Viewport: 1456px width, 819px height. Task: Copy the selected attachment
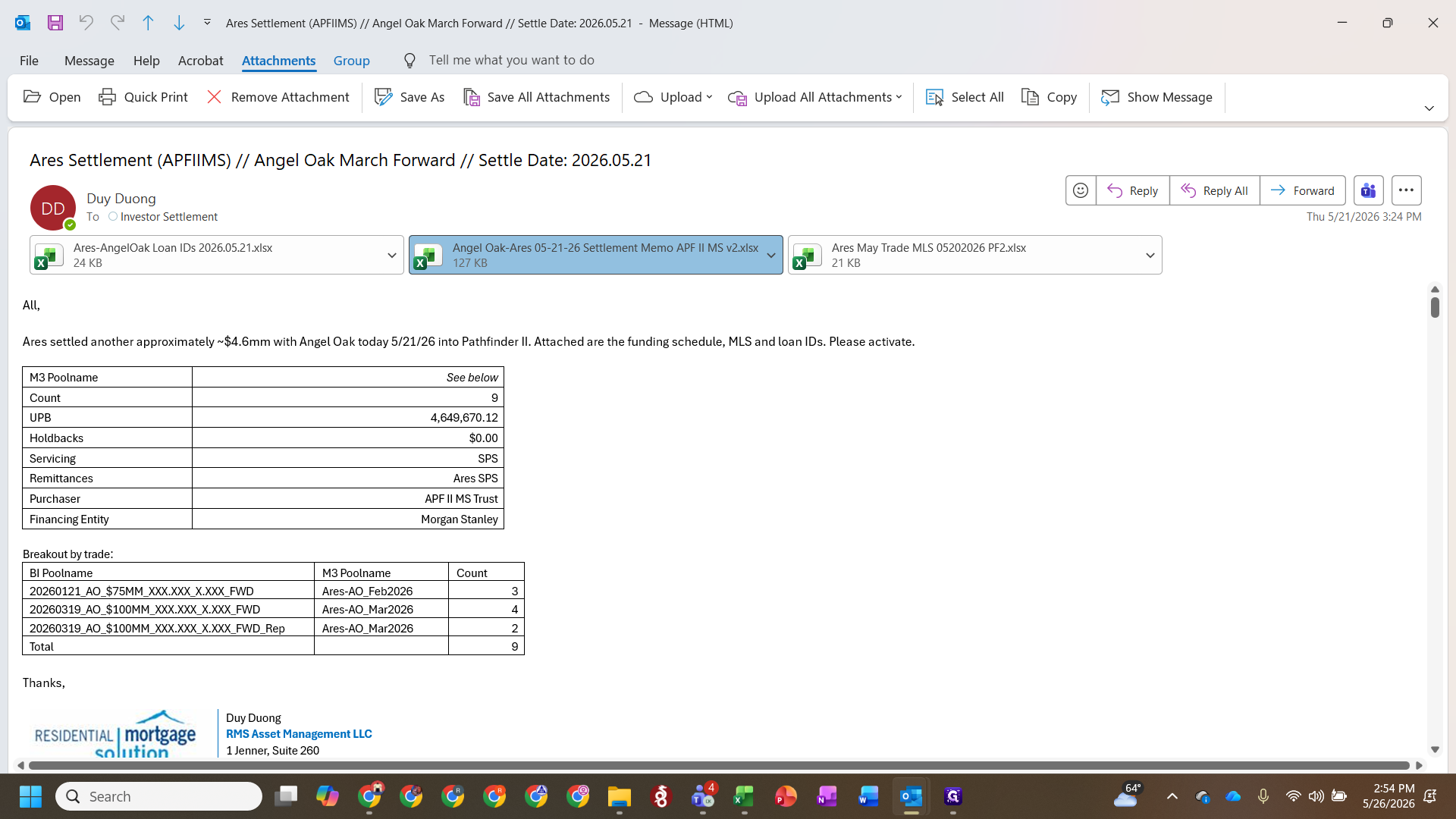1050,97
